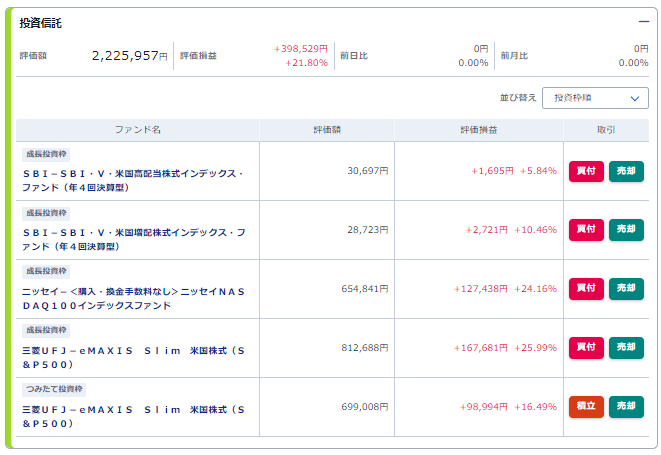The image size is (661, 455).
Task: Open ニッセイNASDAQ100インデックスファンド link
Action: click(x=133, y=299)
